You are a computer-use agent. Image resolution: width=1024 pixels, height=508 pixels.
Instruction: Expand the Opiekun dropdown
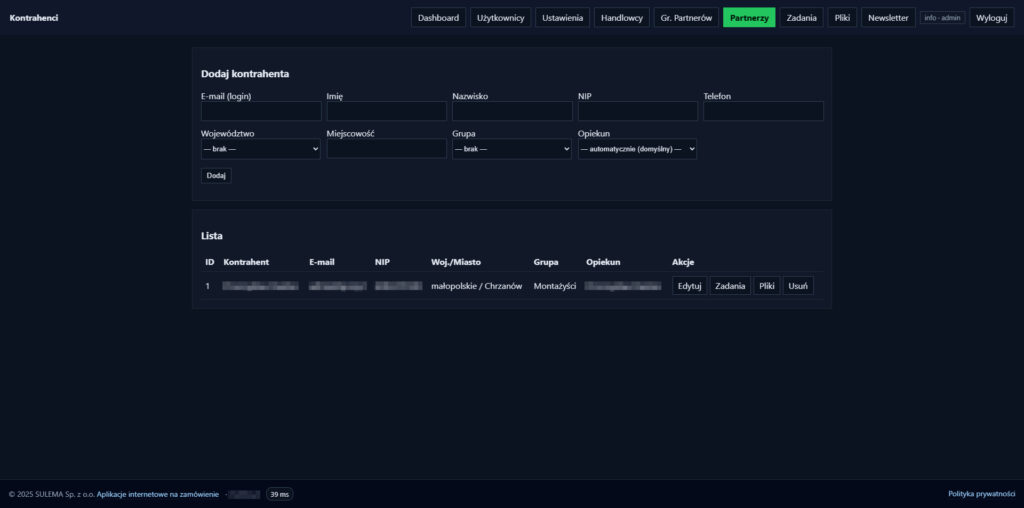click(637, 149)
